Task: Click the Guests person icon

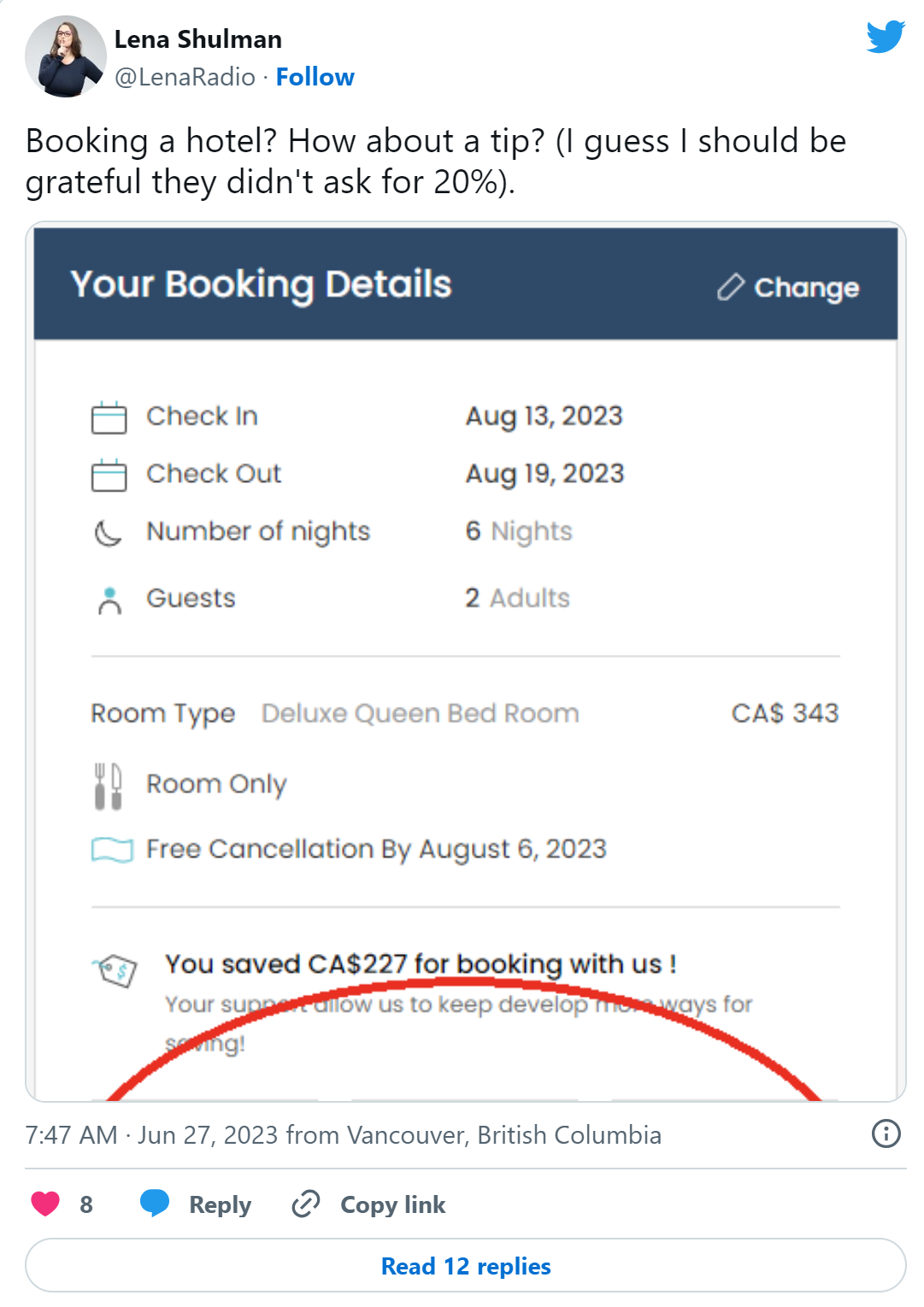Action: click(x=109, y=601)
